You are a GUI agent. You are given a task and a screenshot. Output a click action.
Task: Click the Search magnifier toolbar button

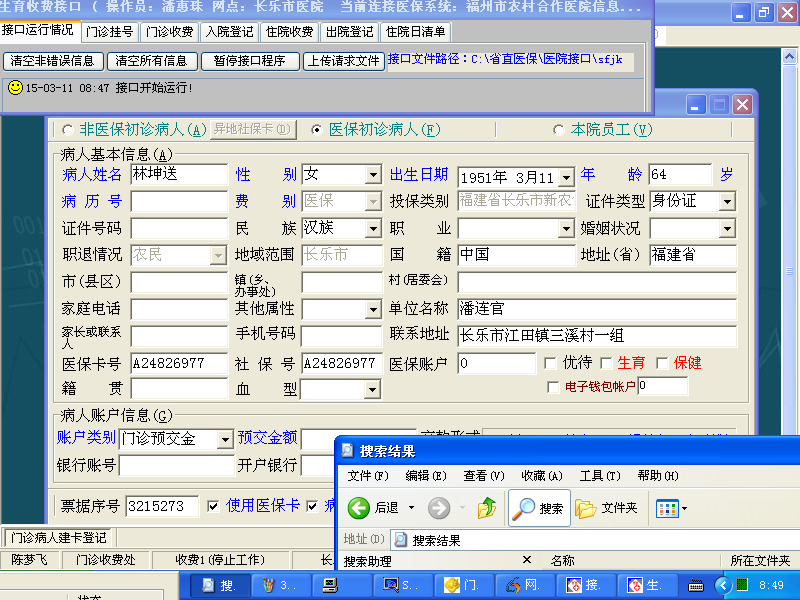coord(540,508)
